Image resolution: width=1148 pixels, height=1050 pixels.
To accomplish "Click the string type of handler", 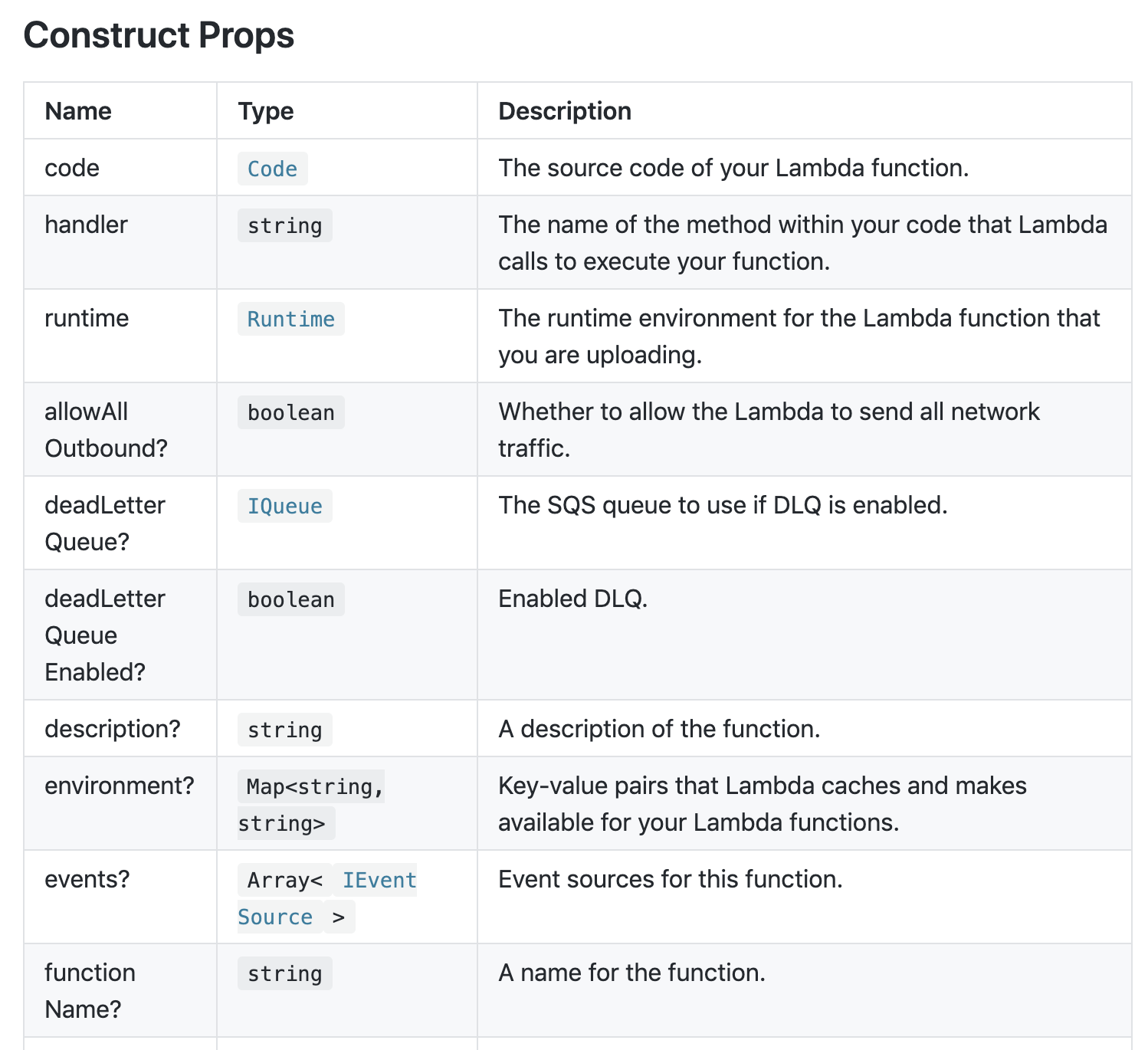I will 284,225.
